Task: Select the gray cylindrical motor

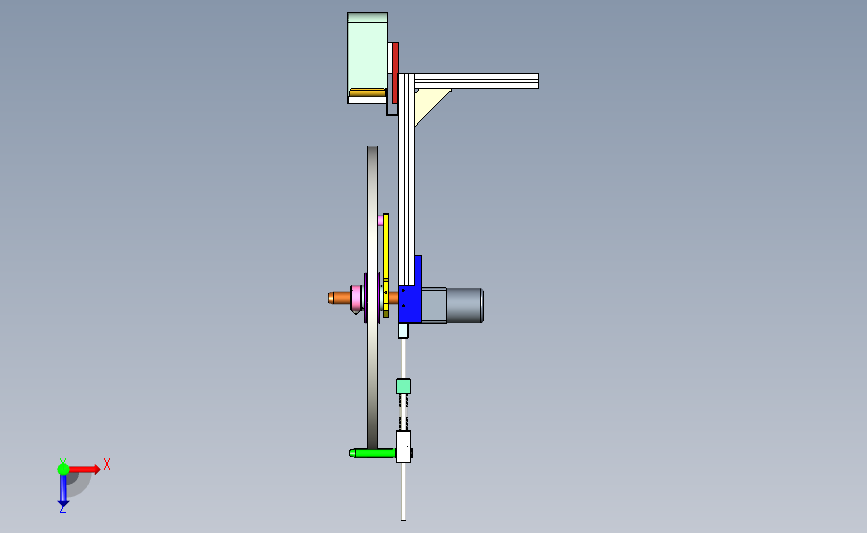Action: tap(465, 305)
